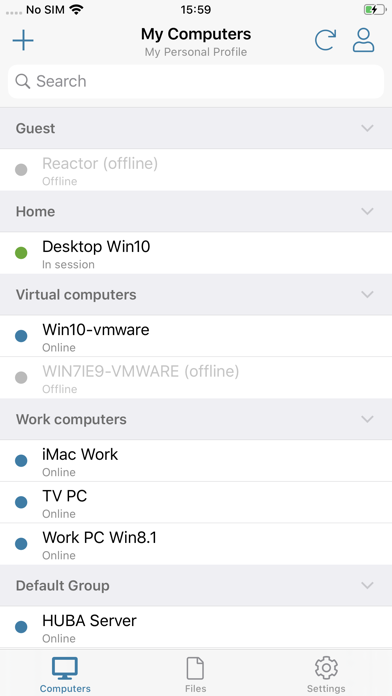The width and height of the screenshot is (392, 696).
Task: Click the magnifier icon in search bar
Action: 23,81
